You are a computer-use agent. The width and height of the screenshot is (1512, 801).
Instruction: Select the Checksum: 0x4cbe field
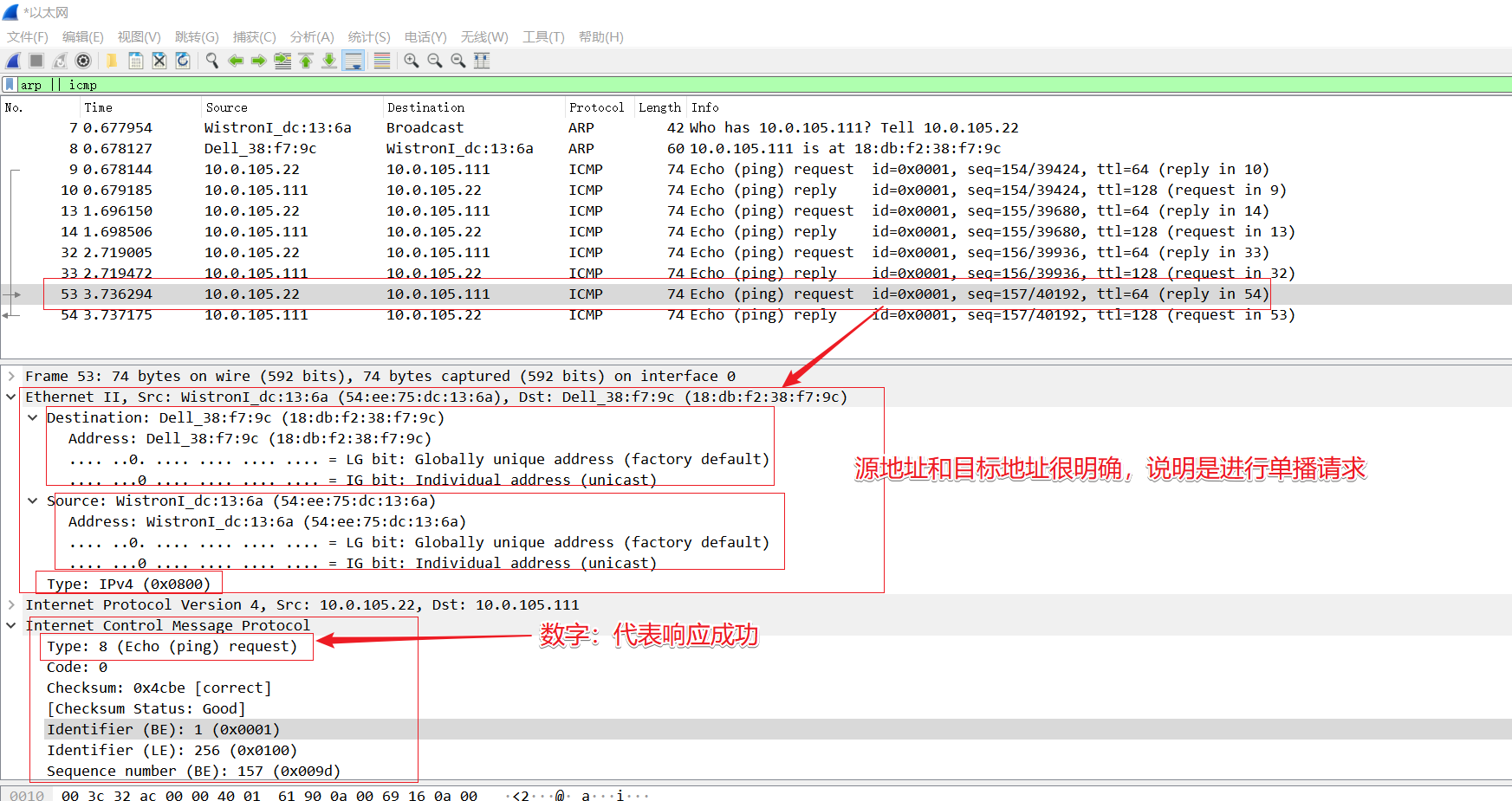pyautogui.click(x=159, y=688)
